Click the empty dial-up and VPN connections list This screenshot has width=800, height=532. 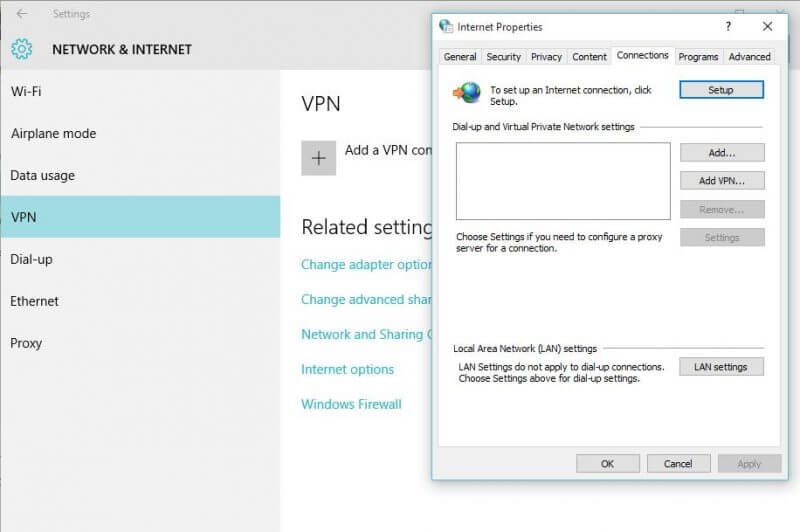pos(563,181)
